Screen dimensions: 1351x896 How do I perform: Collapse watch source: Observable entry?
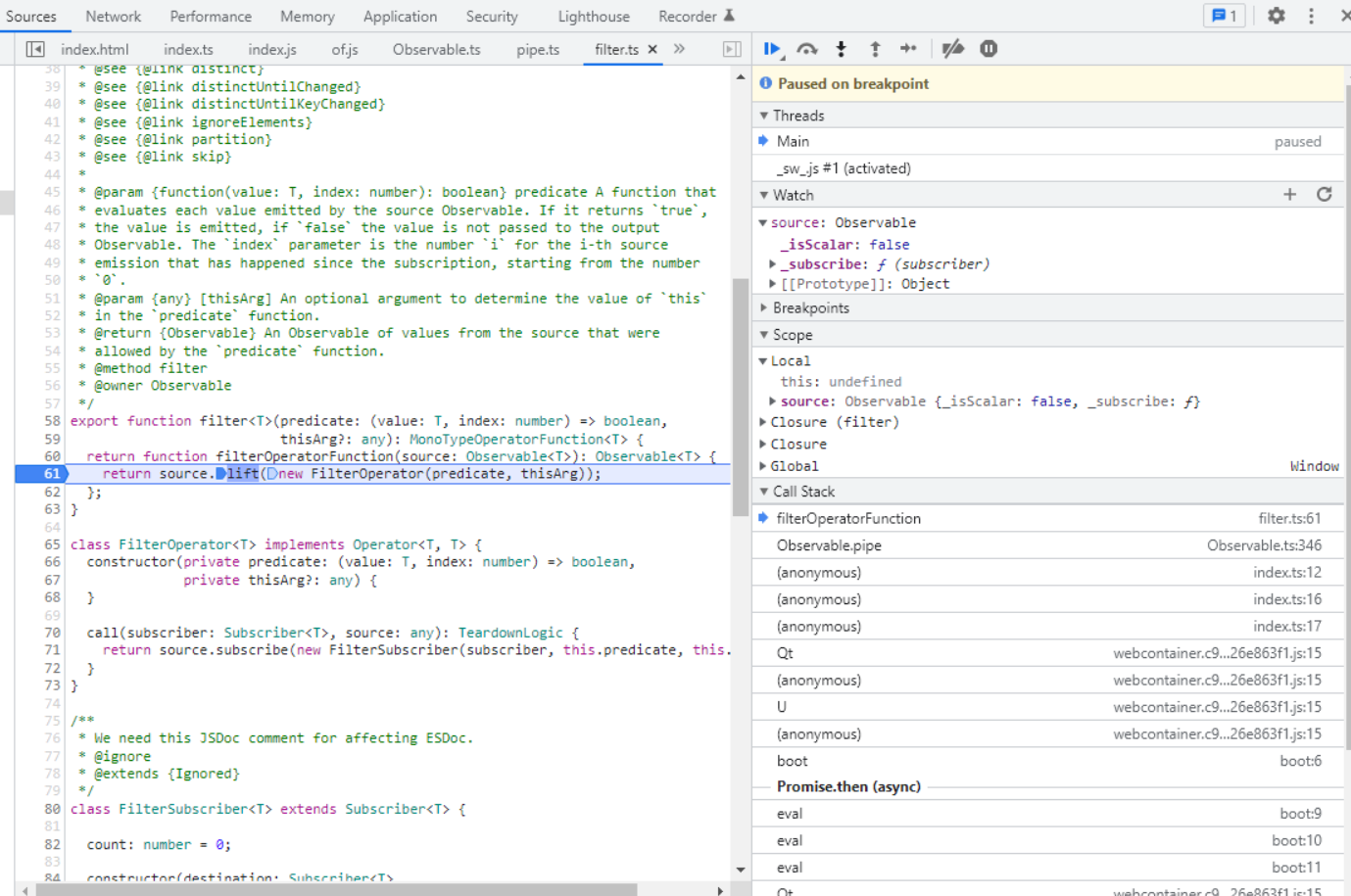coord(763,223)
